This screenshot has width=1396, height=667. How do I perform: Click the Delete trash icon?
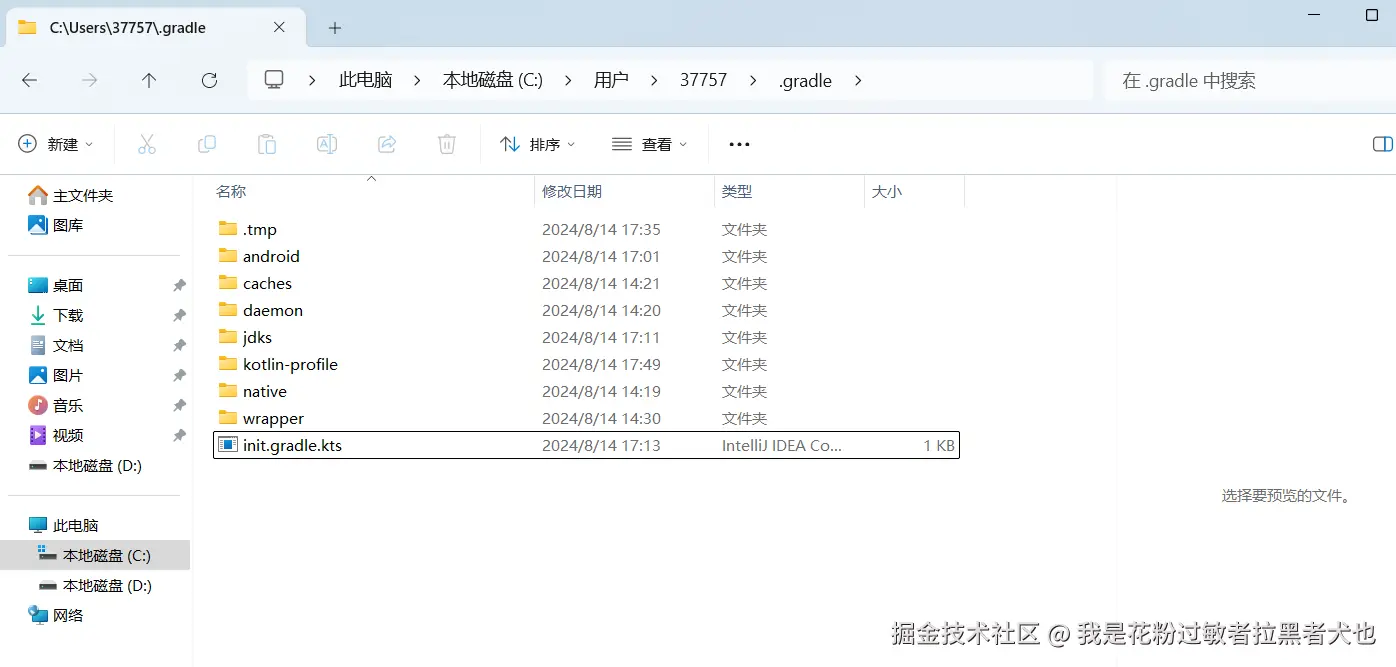pyautogui.click(x=447, y=144)
